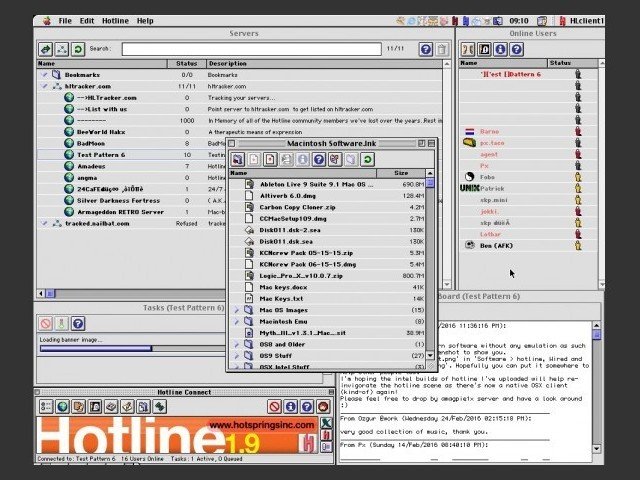
Task: Select Mac Keys.txt in file list
Action: (x=327, y=298)
